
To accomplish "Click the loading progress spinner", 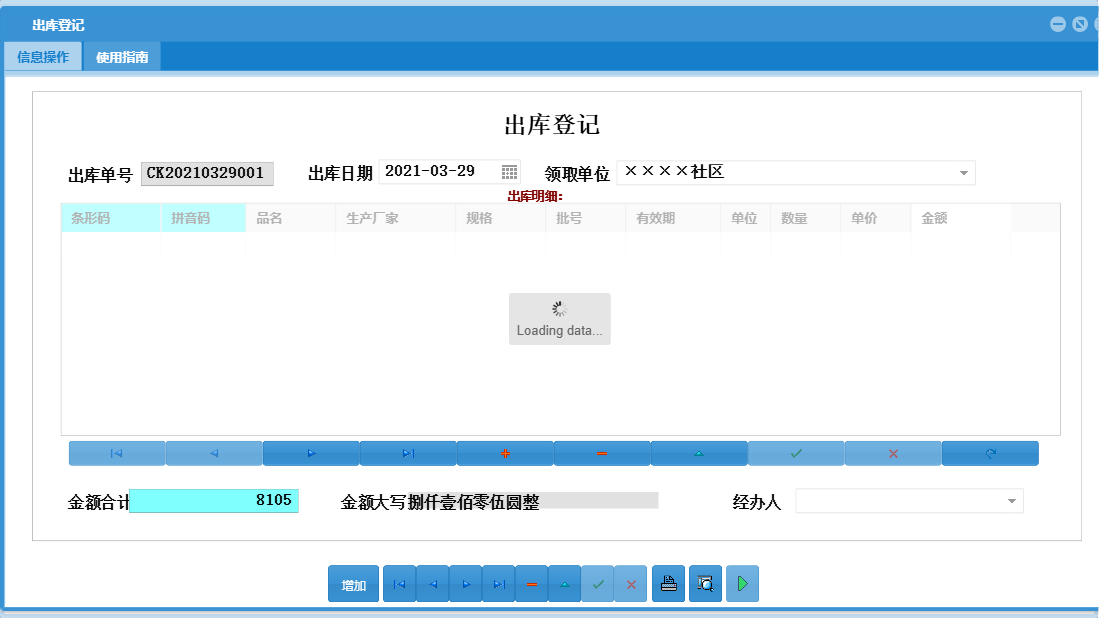I will click(559, 311).
